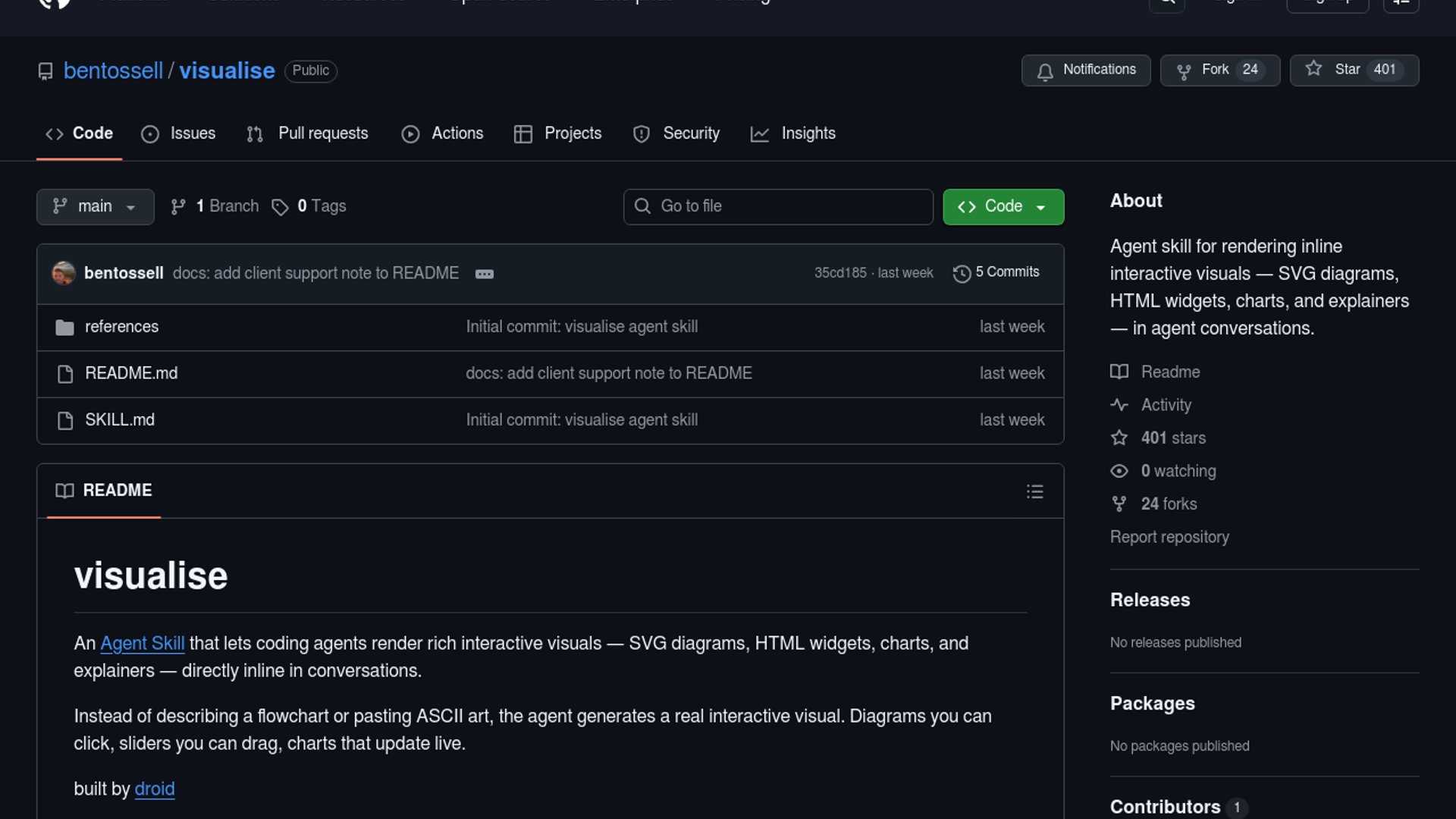Click the Go to file search field
This screenshot has width=1456, height=819.
[778, 206]
